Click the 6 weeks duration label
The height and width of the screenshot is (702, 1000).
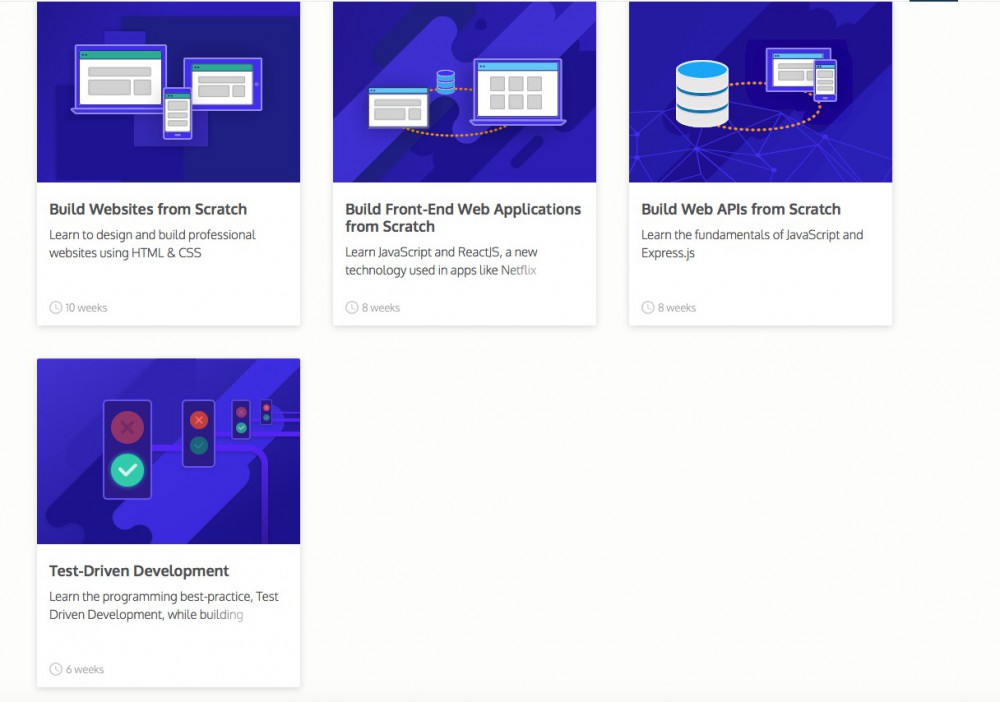tap(85, 670)
